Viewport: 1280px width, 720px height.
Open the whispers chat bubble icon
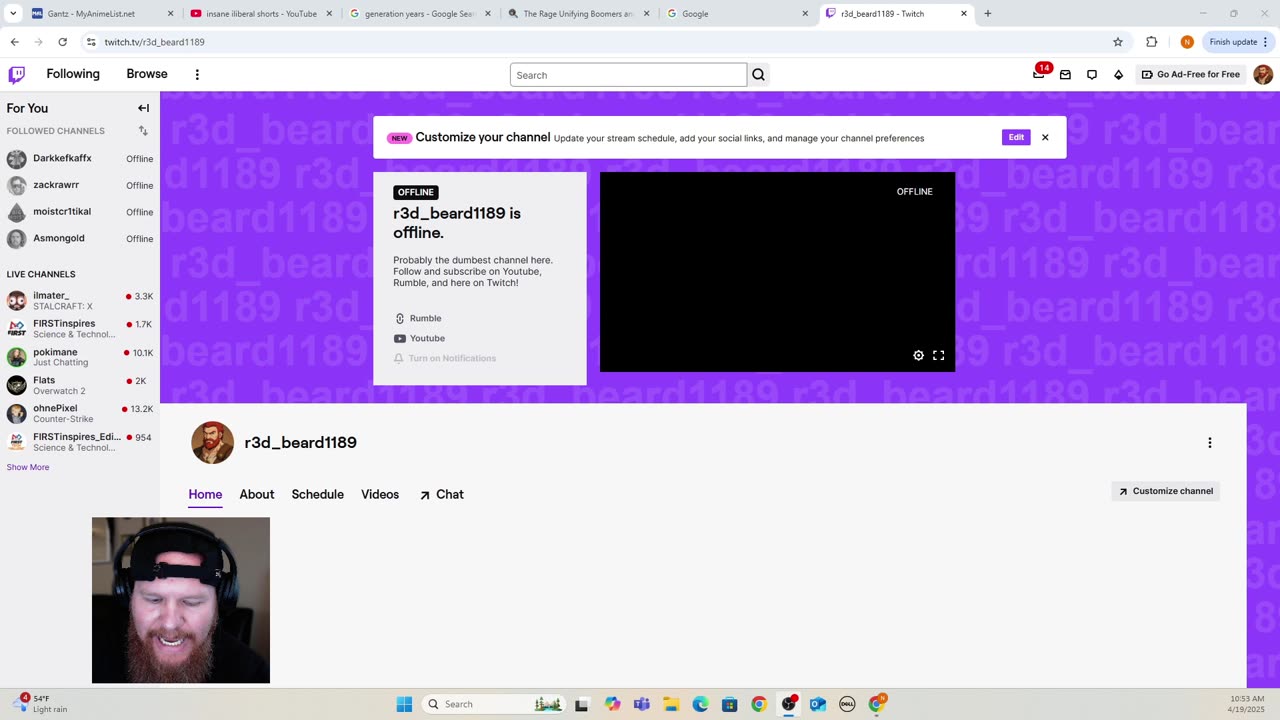pos(1092,74)
